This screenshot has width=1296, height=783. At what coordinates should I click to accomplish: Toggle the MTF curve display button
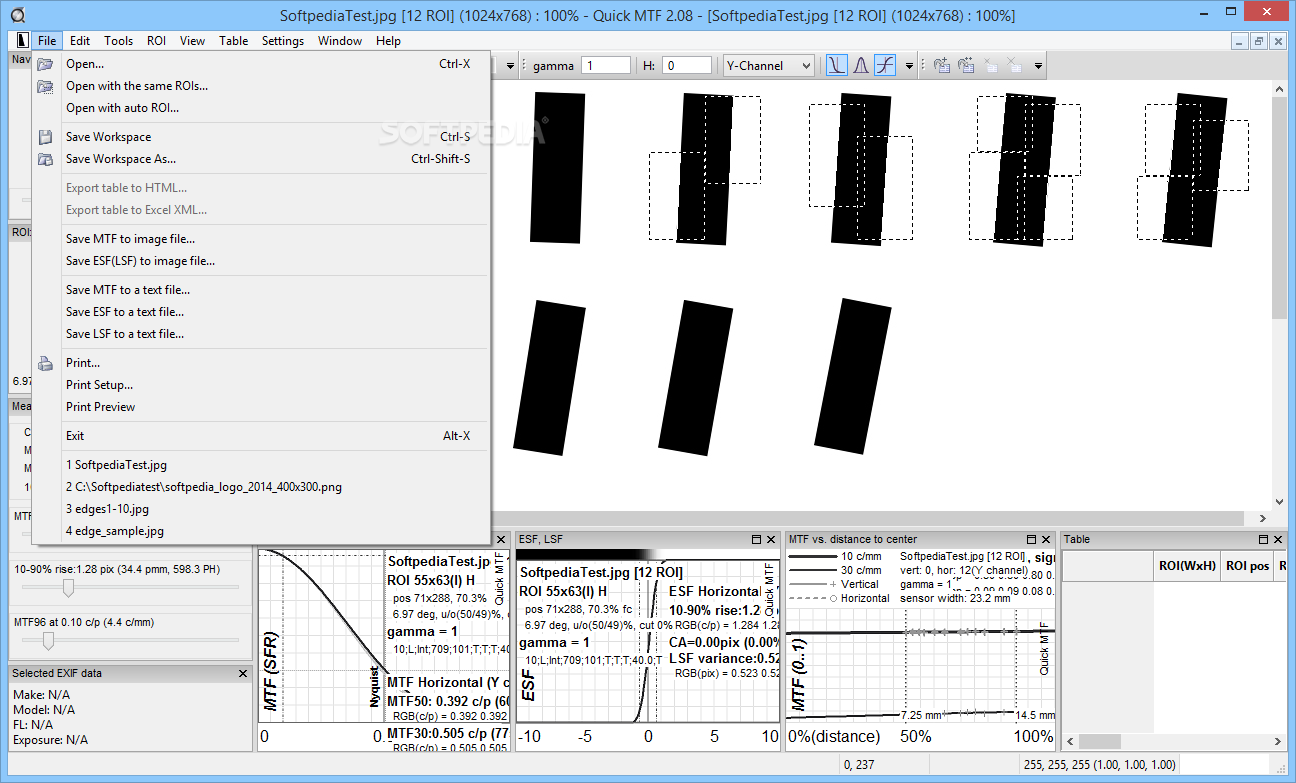pyautogui.click(x=836, y=66)
